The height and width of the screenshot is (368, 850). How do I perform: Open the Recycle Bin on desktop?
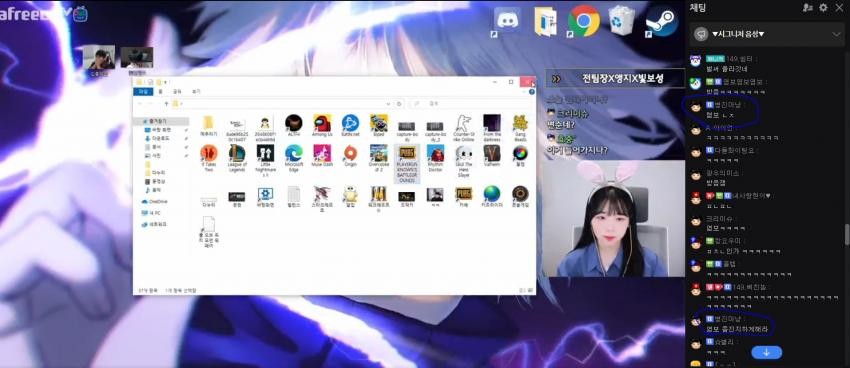point(621,21)
